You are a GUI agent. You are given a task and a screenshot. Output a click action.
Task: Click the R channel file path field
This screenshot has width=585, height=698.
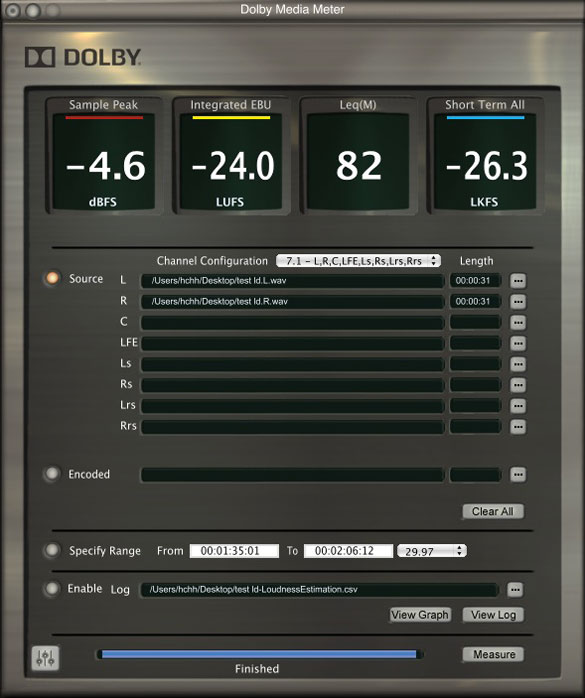click(292, 302)
